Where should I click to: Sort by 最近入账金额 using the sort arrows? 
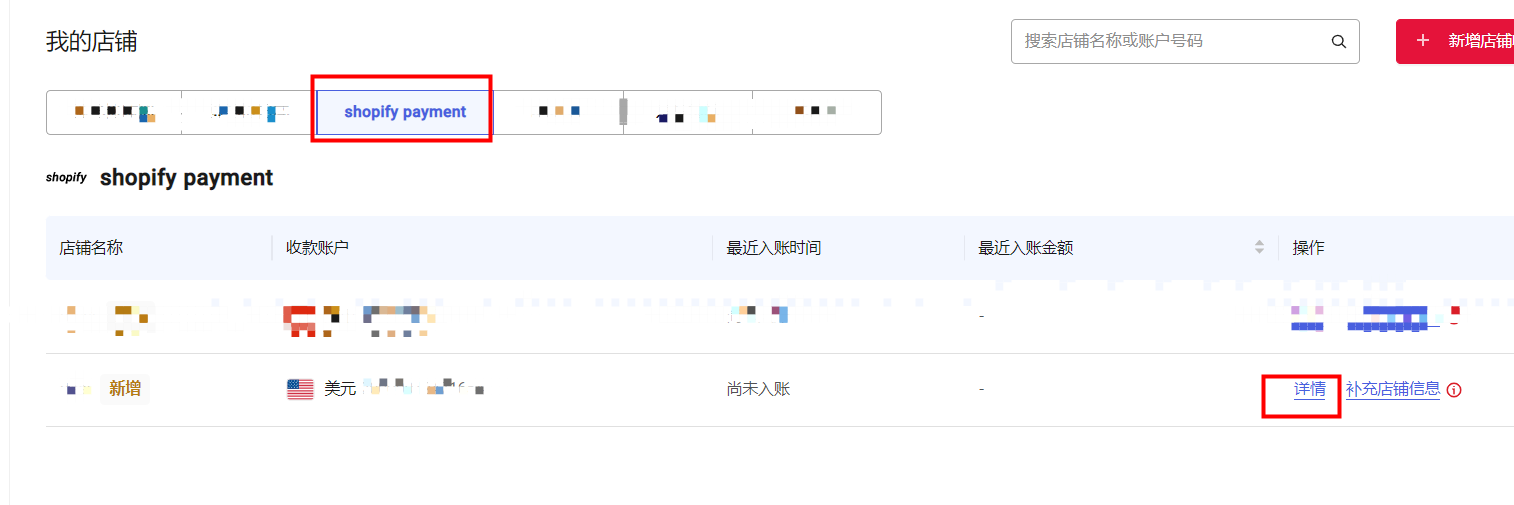tap(1259, 247)
